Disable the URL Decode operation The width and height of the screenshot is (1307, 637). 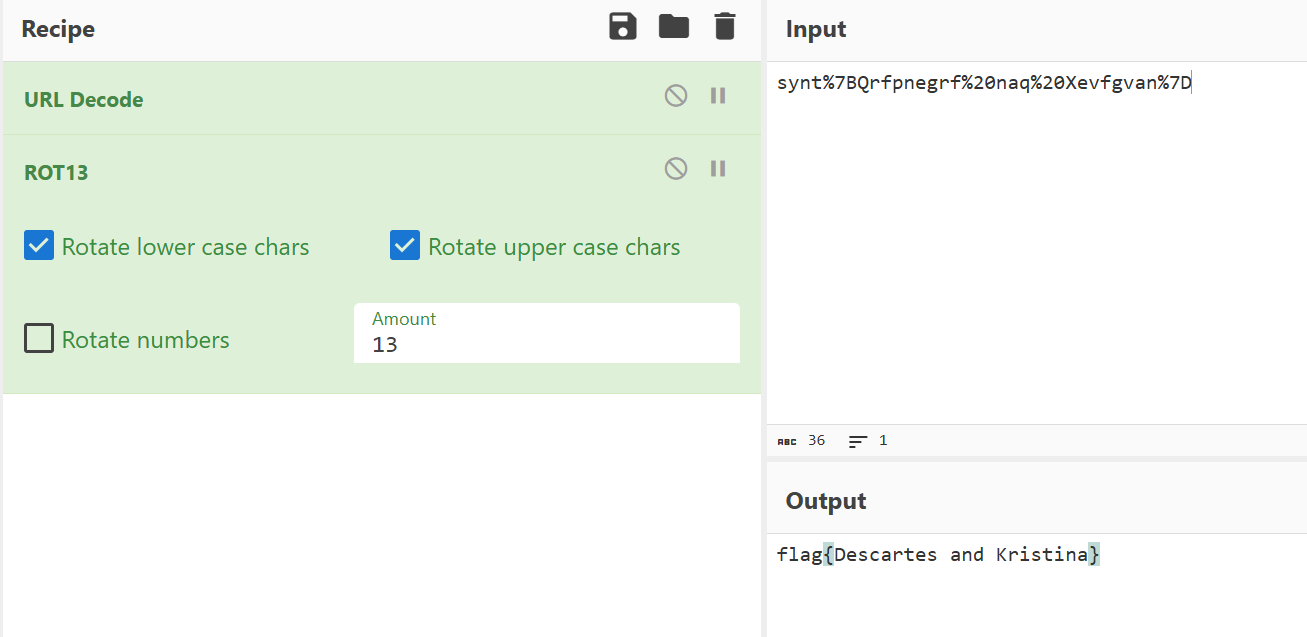676,96
